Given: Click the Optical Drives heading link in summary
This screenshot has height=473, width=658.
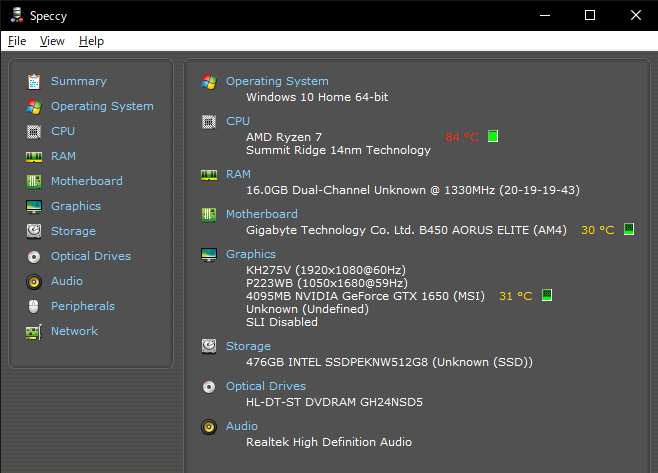Looking at the screenshot, I should [266, 386].
